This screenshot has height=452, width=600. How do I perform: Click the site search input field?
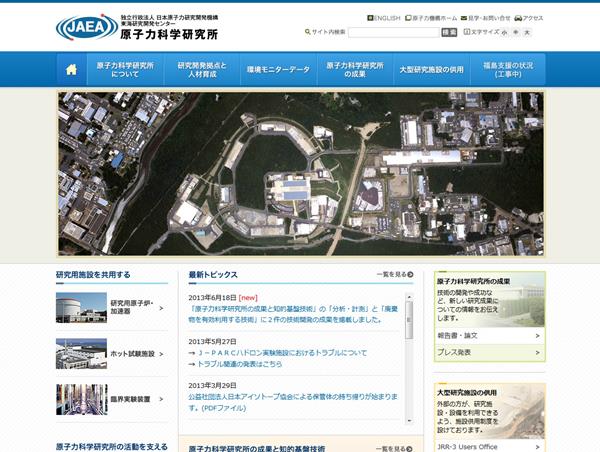[394, 33]
